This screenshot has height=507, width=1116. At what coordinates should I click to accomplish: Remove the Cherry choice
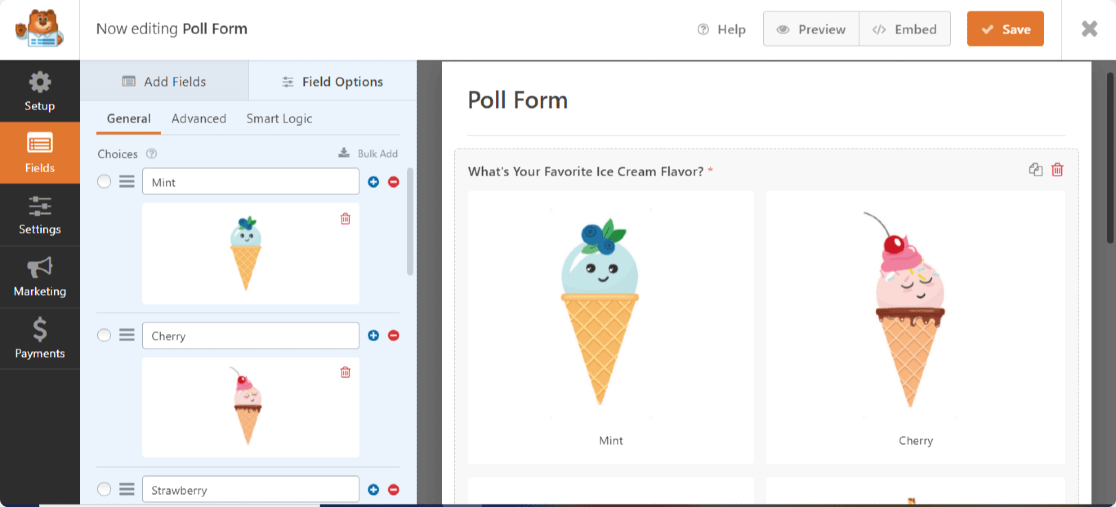point(393,335)
